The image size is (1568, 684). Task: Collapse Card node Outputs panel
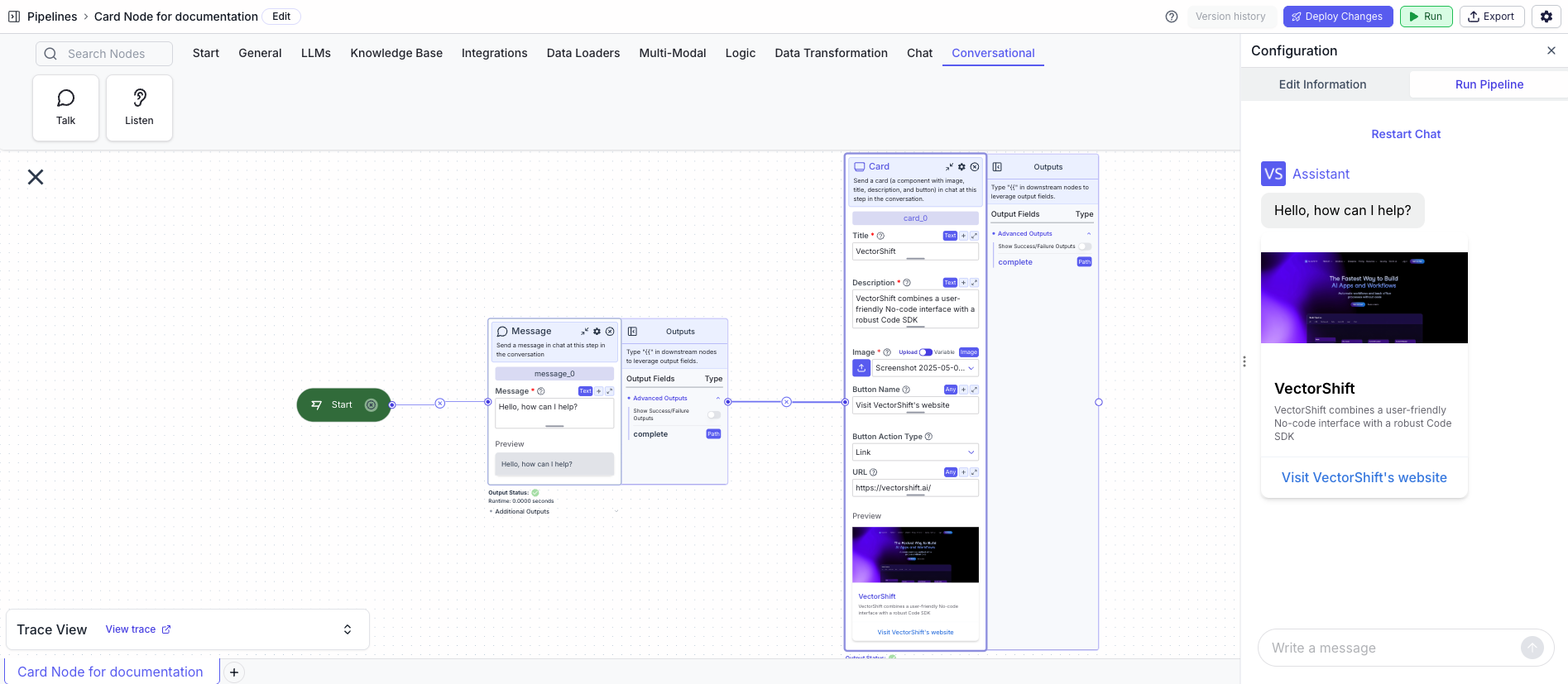(997, 167)
